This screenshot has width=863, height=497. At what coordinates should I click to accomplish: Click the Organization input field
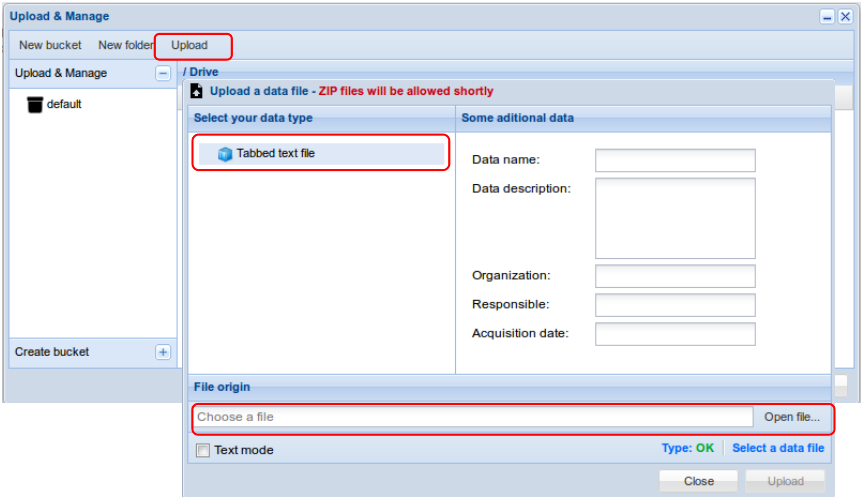click(x=675, y=276)
